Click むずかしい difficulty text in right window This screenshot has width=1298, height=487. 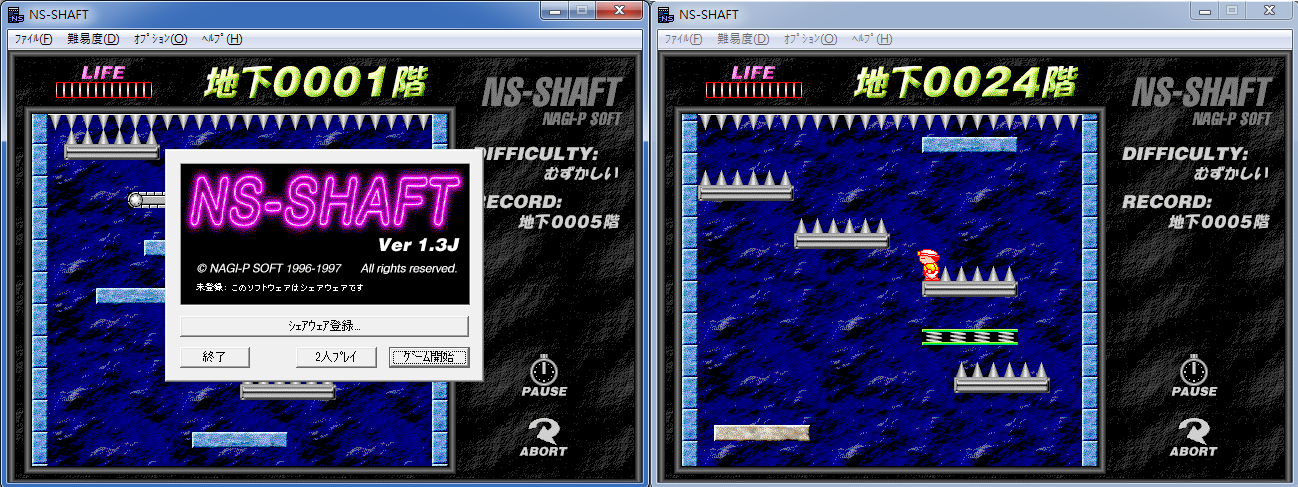point(1232,173)
